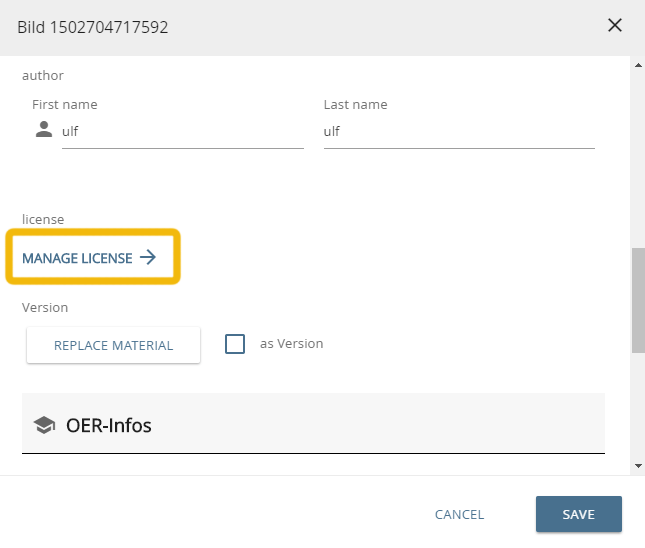645x548 pixels.
Task: Click the 'Version' section label
Action: pyautogui.click(x=45, y=308)
